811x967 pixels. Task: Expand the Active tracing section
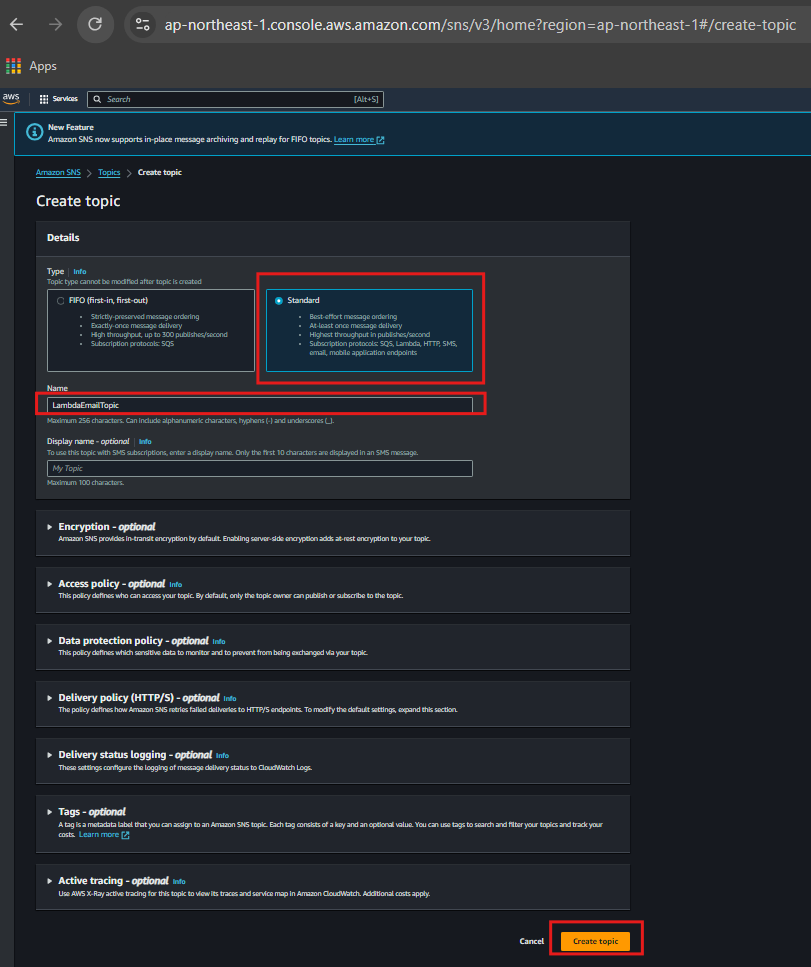pyautogui.click(x=49, y=881)
